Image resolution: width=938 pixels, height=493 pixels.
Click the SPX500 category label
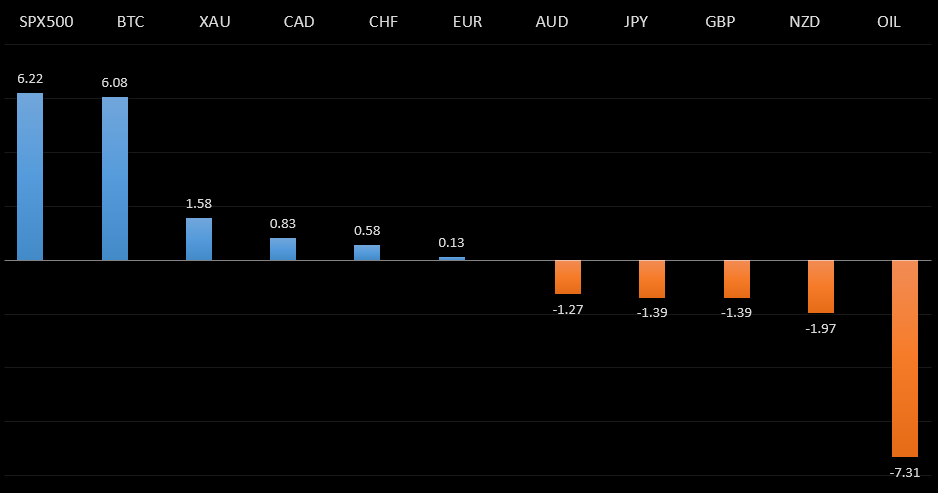tap(47, 21)
